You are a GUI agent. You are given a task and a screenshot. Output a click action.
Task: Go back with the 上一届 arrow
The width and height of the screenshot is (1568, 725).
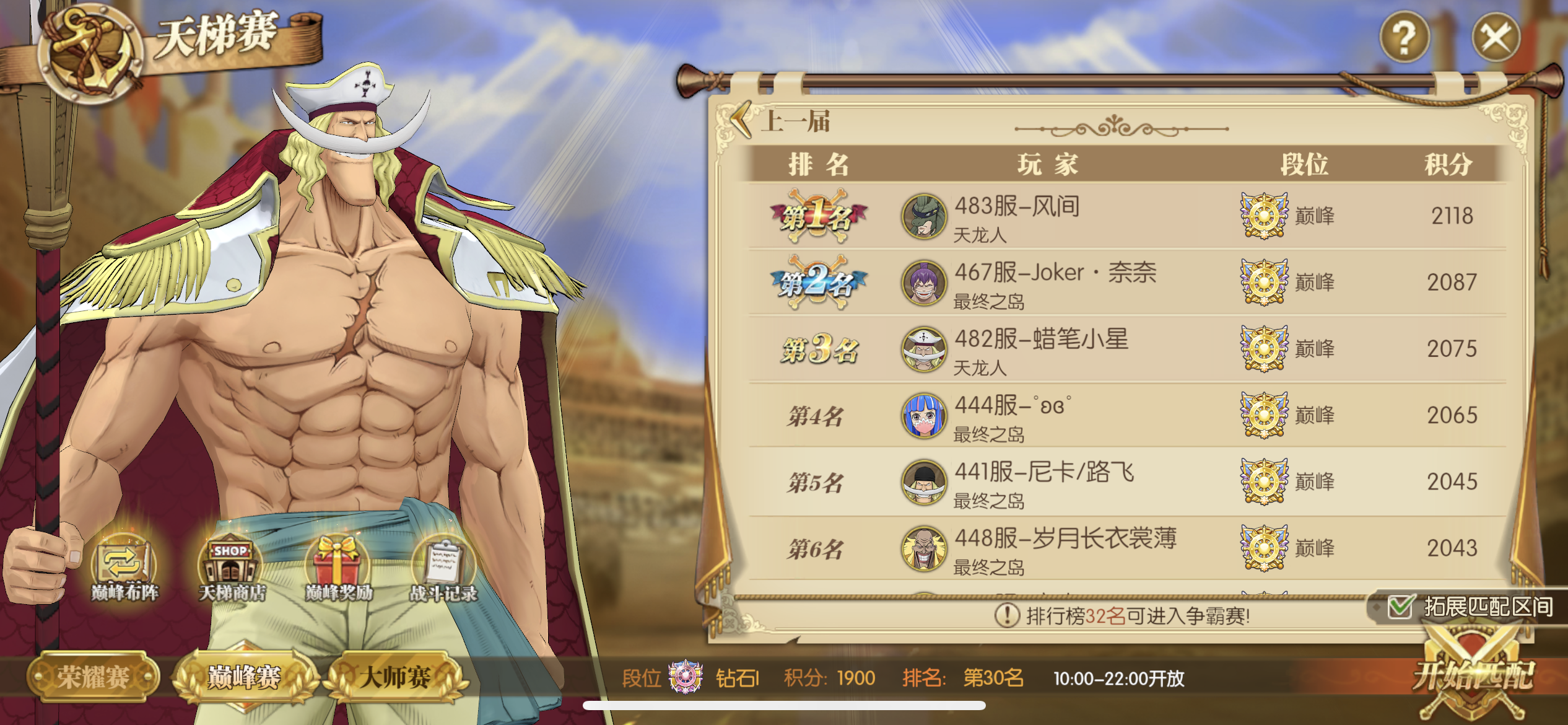point(741,120)
